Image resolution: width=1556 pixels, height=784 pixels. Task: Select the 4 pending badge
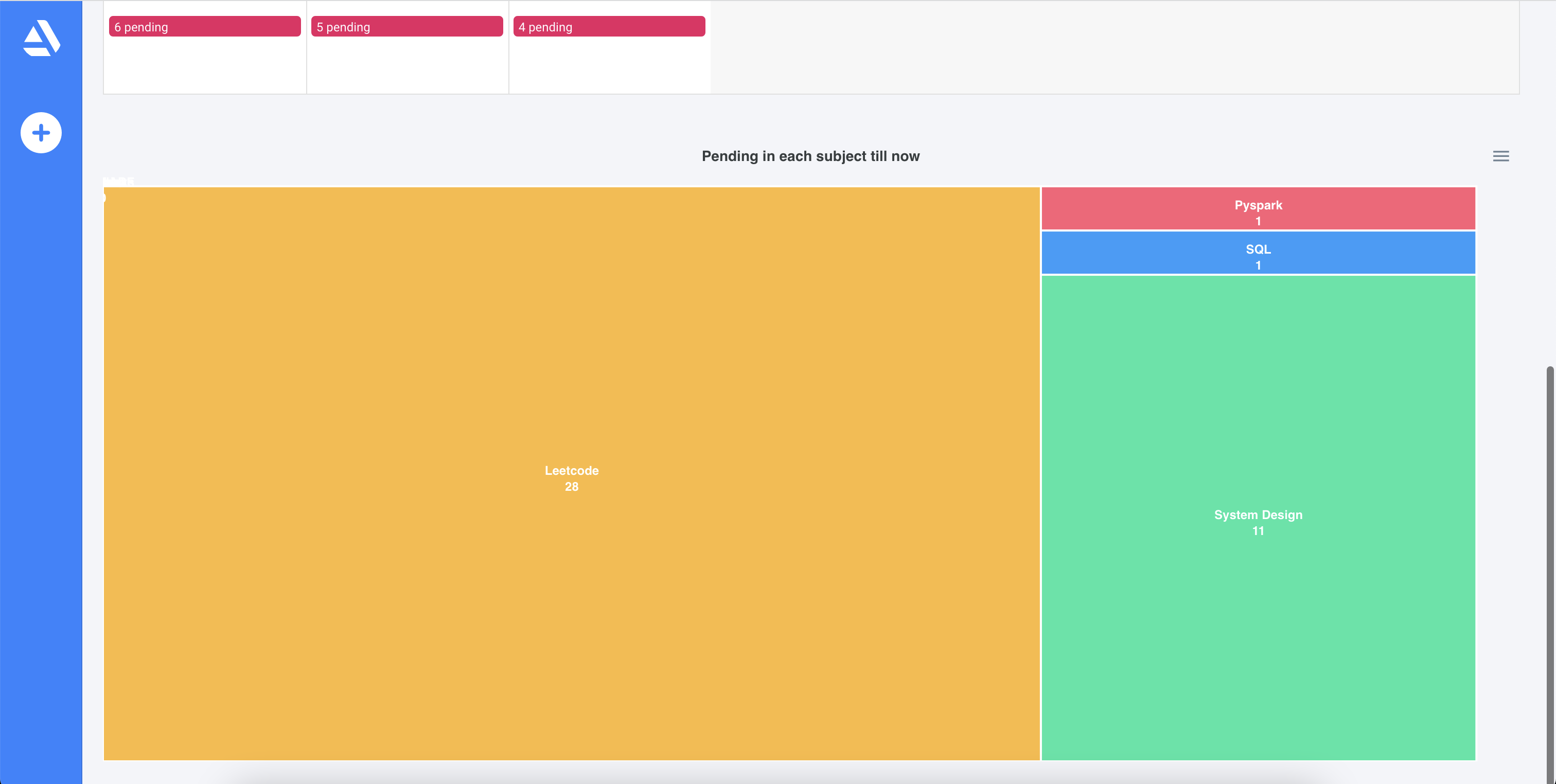pos(609,27)
